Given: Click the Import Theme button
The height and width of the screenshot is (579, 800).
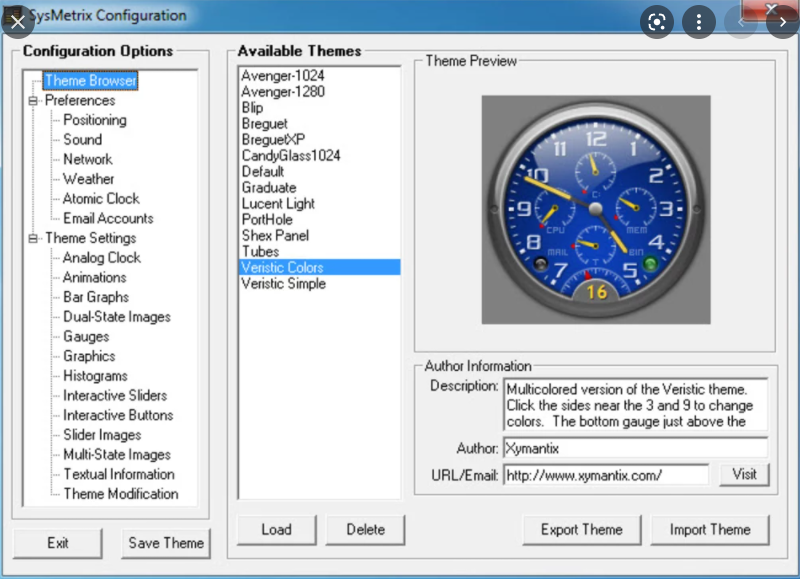Looking at the screenshot, I should (x=710, y=530).
